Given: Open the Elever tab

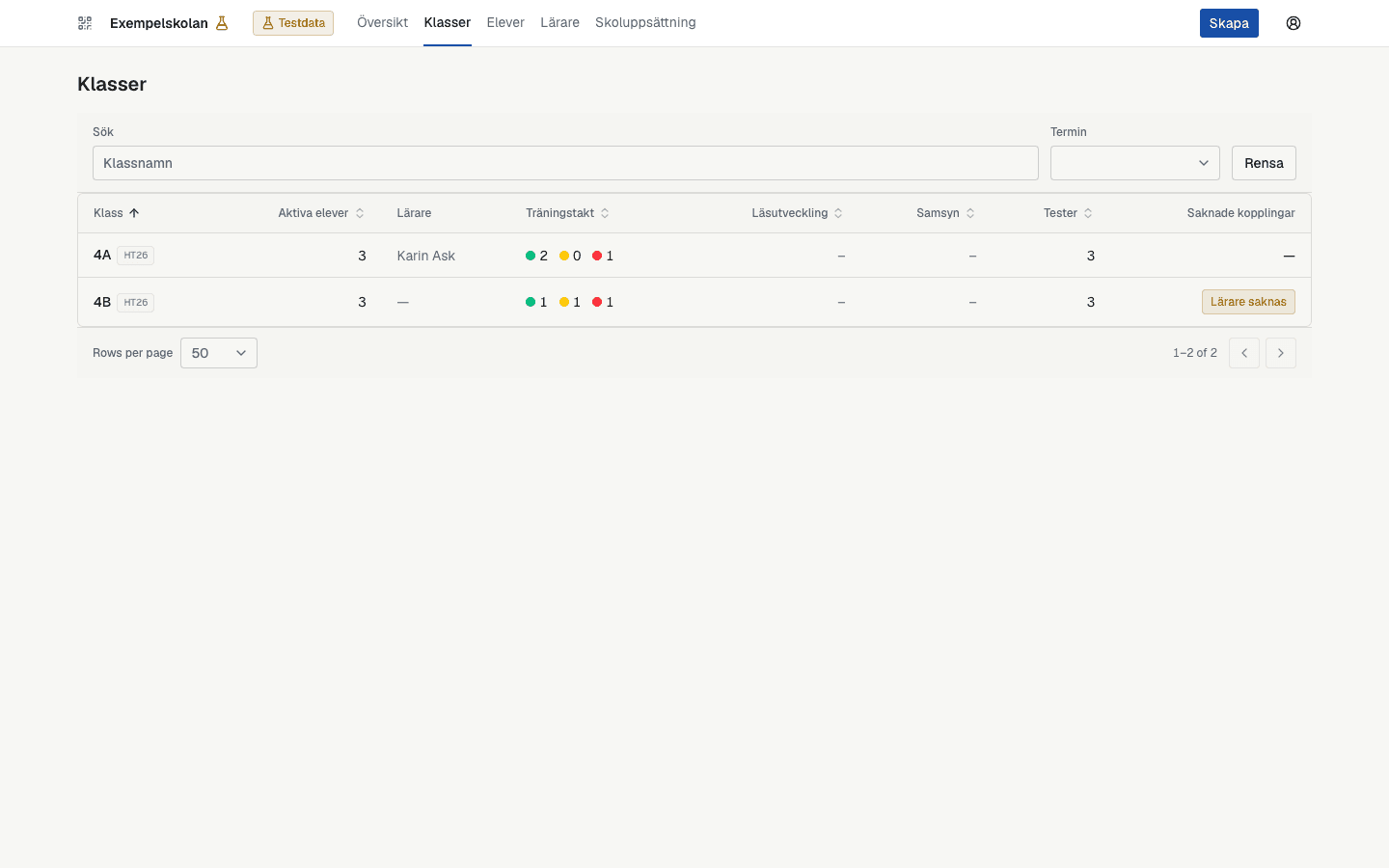Looking at the screenshot, I should 505,22.
